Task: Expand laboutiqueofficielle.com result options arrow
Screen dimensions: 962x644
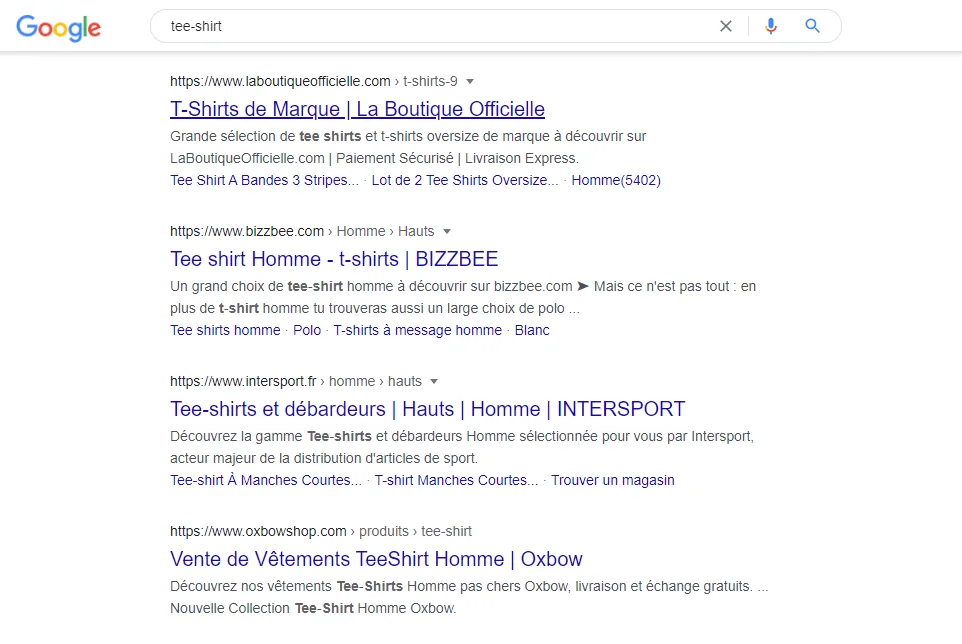Action: [x=470, y=82]
